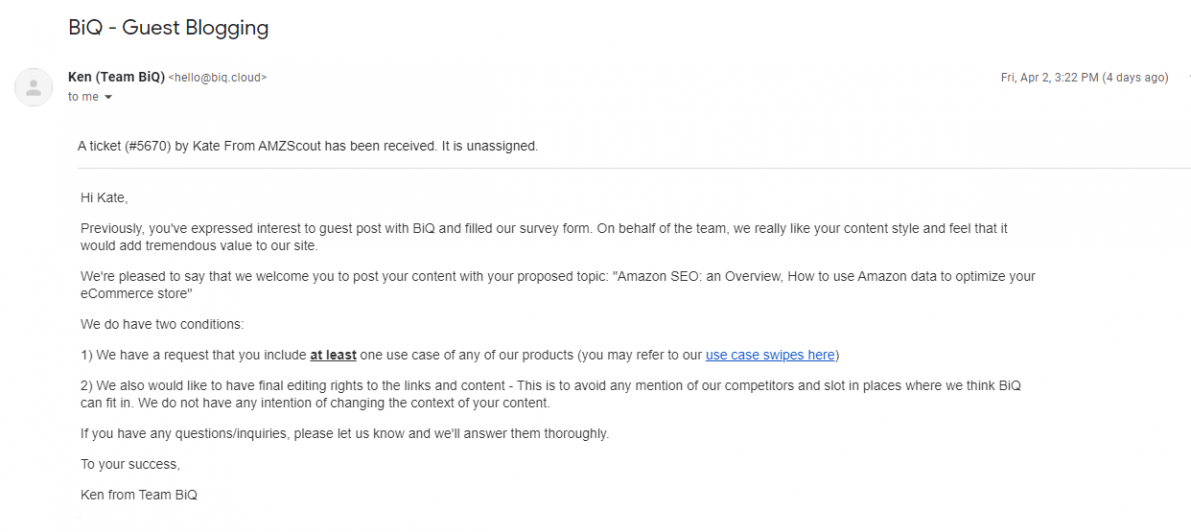Image resolution: width=1191 pixels, height=532 pixels.
Task: Click the bold underlined 'at least' text
Action: pyautogui.click(x=333, y=355)
